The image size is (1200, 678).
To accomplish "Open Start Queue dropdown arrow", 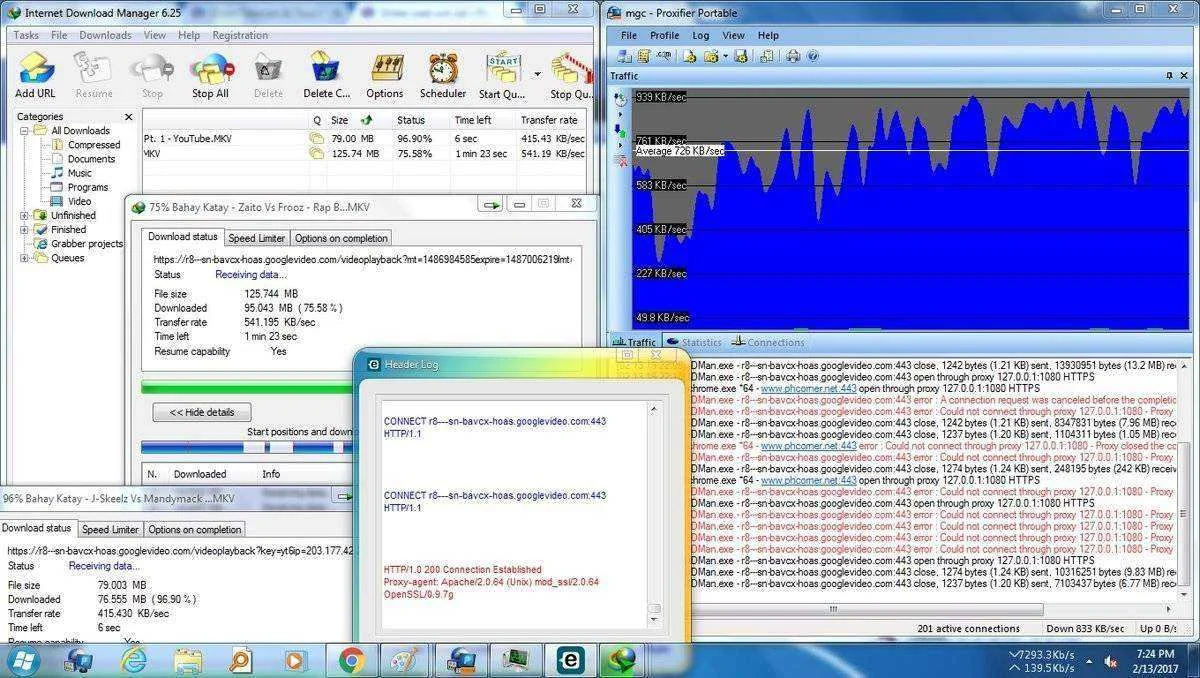I will 537,74.
